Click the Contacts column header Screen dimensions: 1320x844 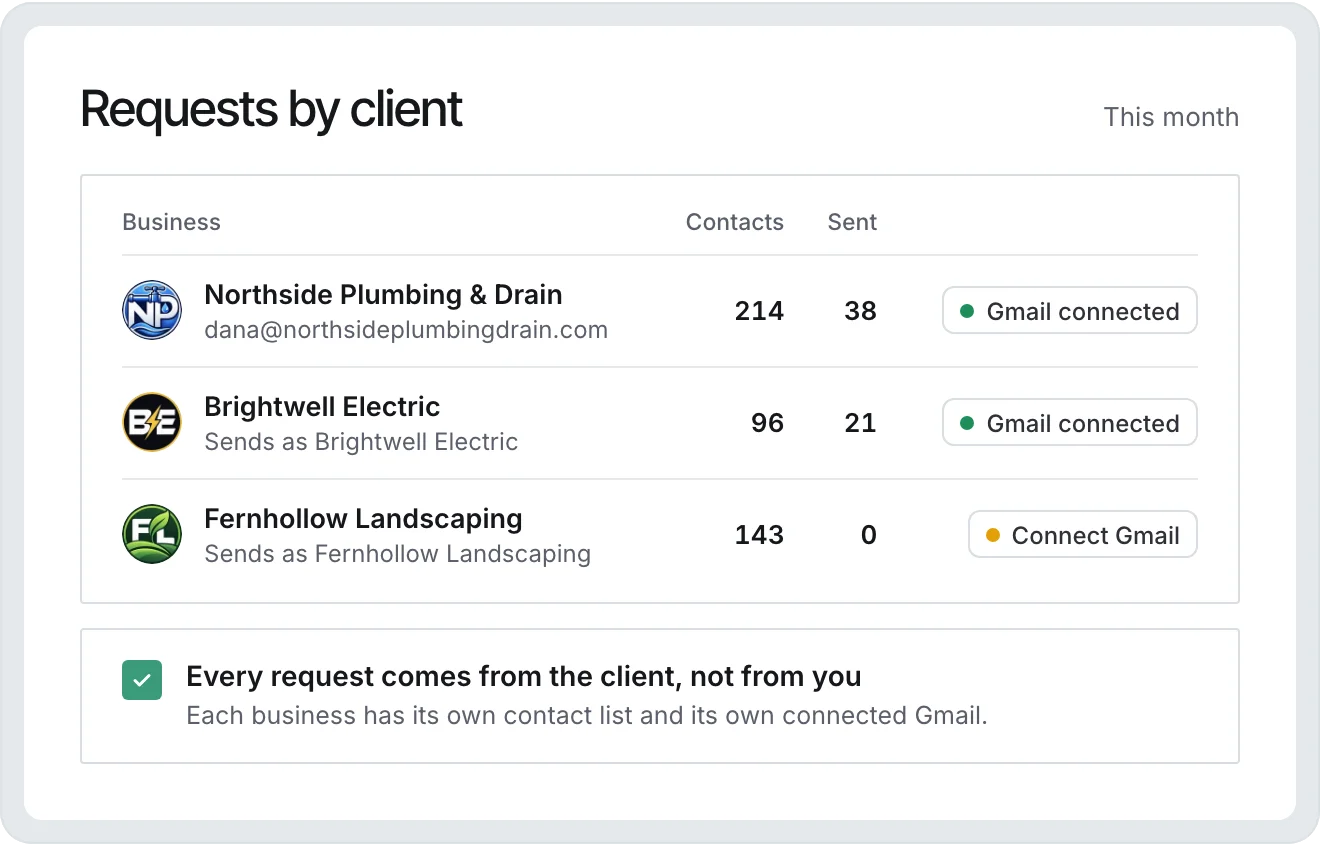[735, 222]
